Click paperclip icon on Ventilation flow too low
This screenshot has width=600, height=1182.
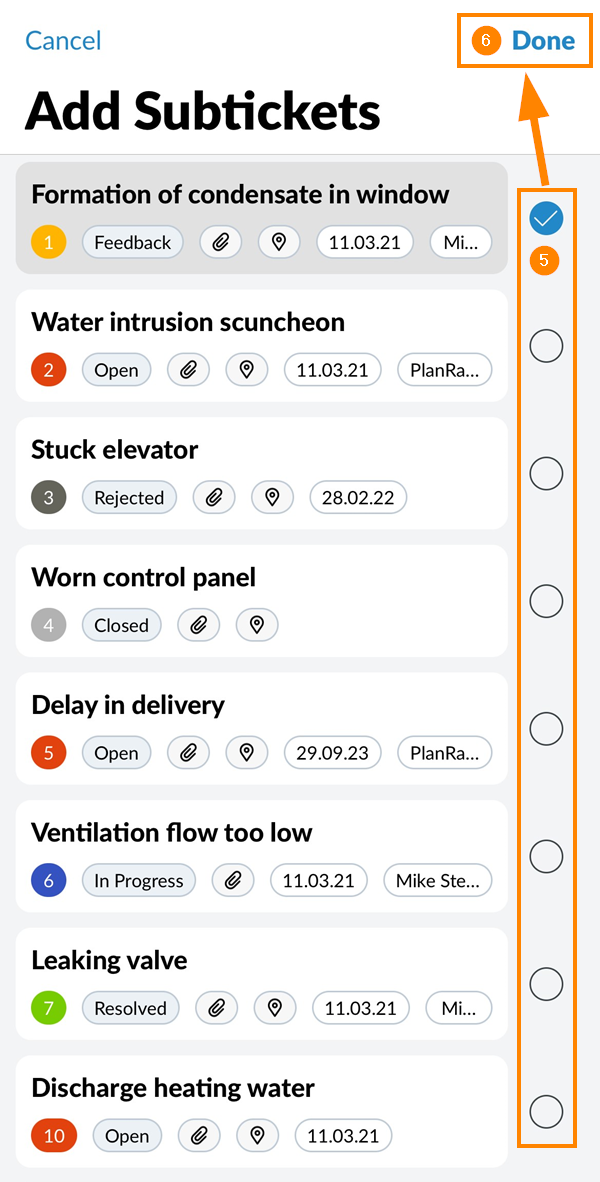(x=233, y=881)
